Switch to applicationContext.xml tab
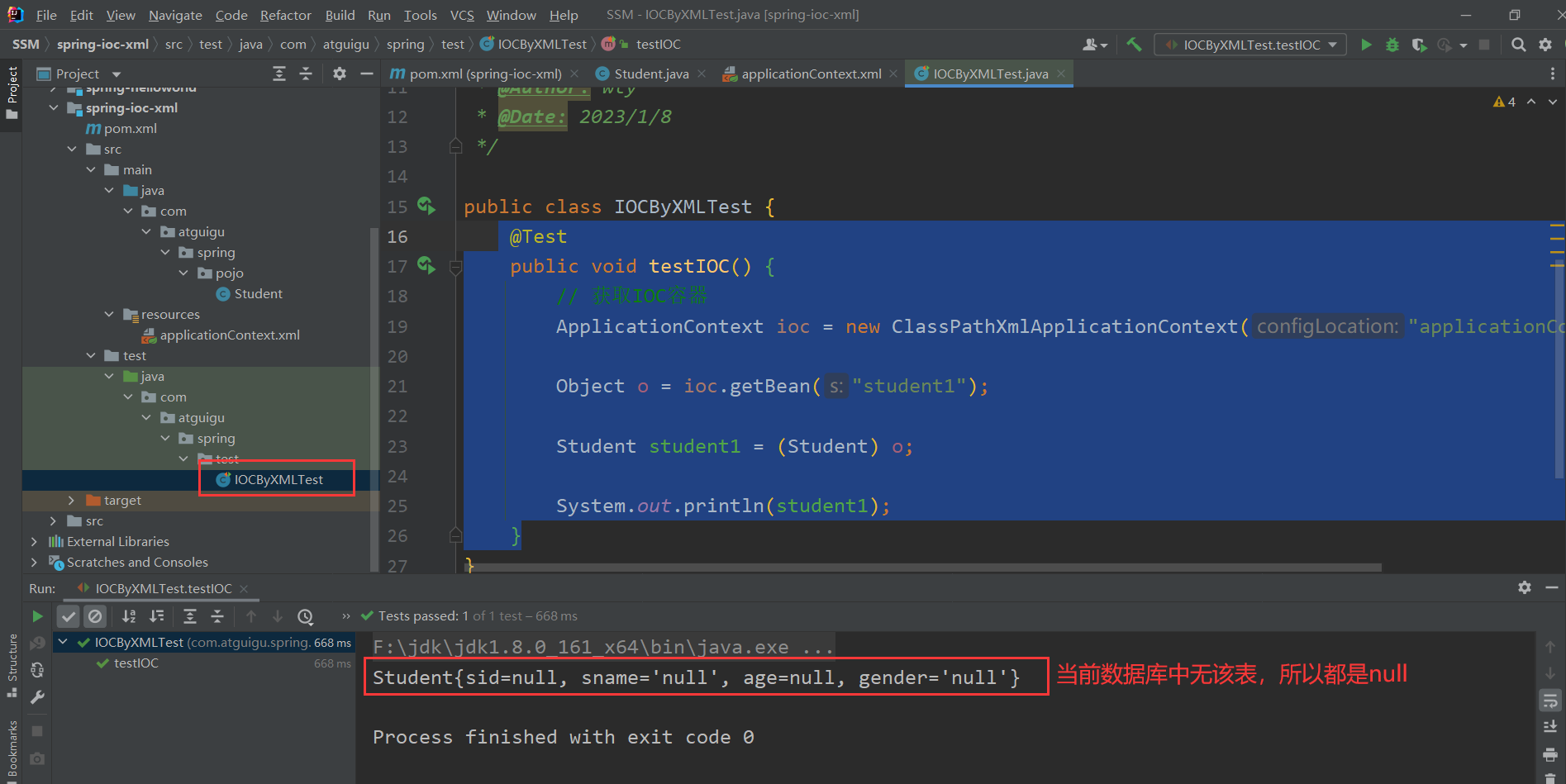This screenshot has width=1566, height=784. [x=811, y=74]
